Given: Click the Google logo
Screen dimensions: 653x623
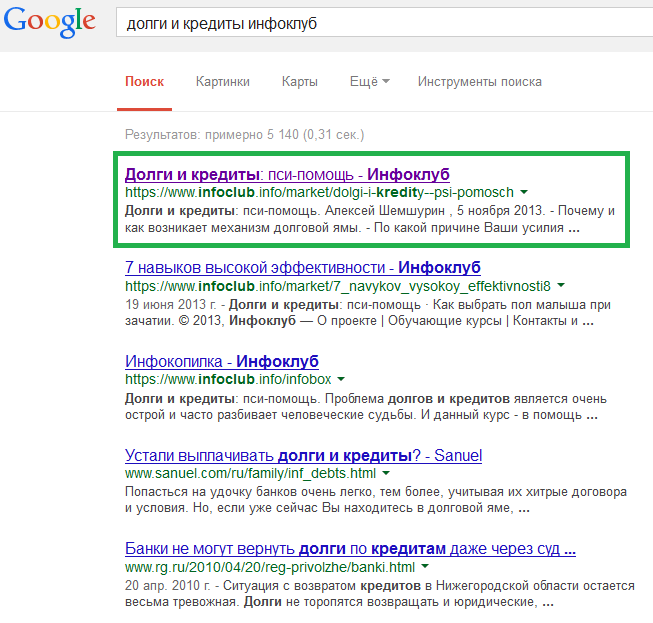Looking at the screenshot, I should point(50,23).
